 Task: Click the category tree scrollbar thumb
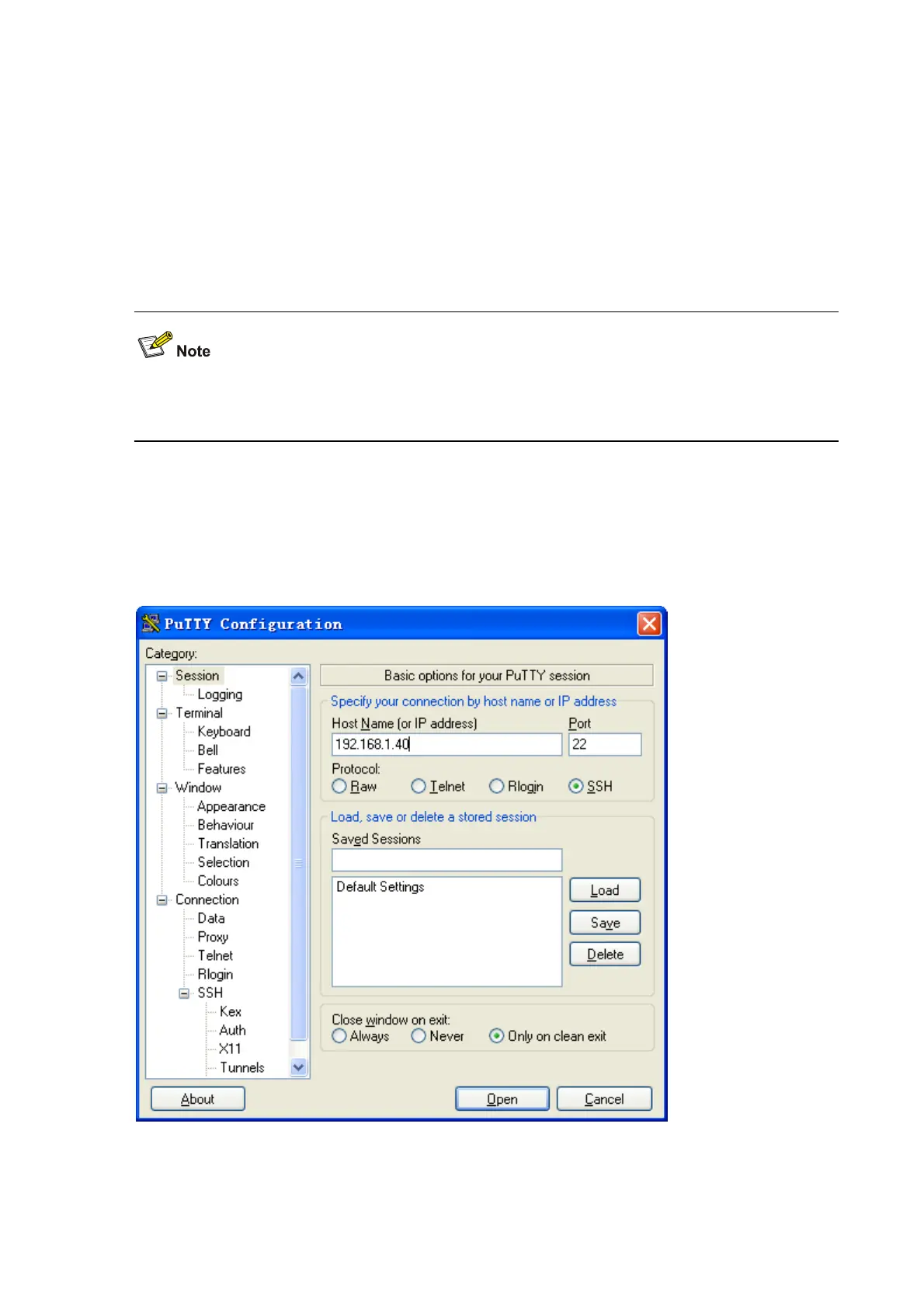(299, 863)
